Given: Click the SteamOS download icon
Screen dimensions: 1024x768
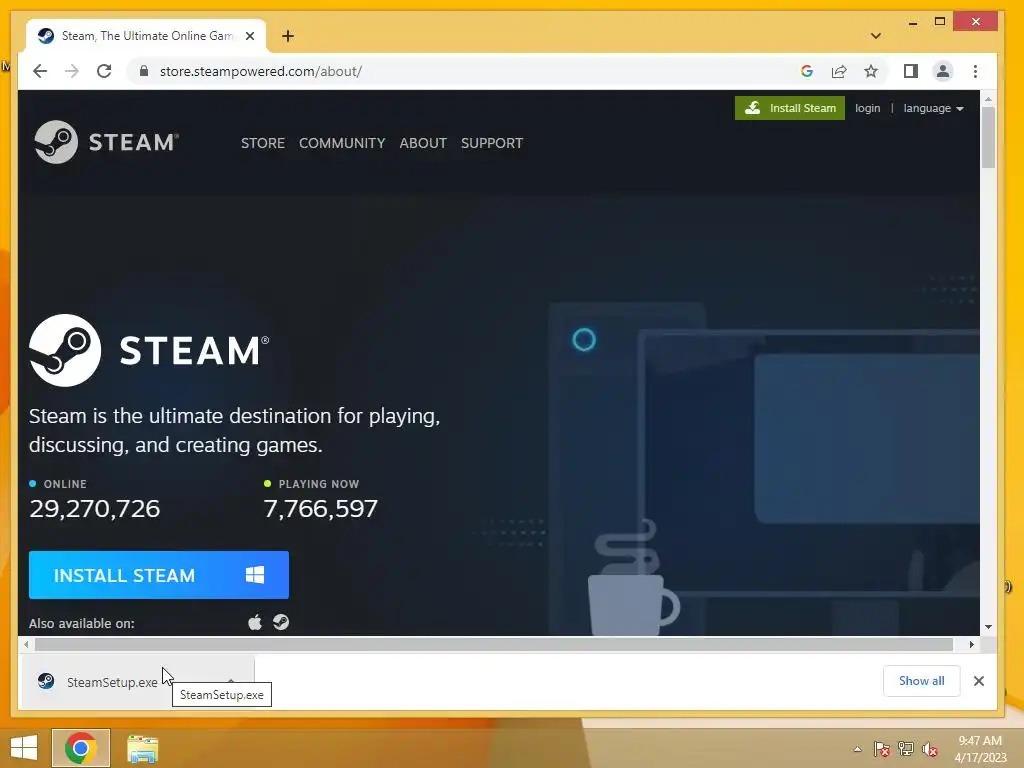Looking at the screenshot, I should click(x=281, y=622).
